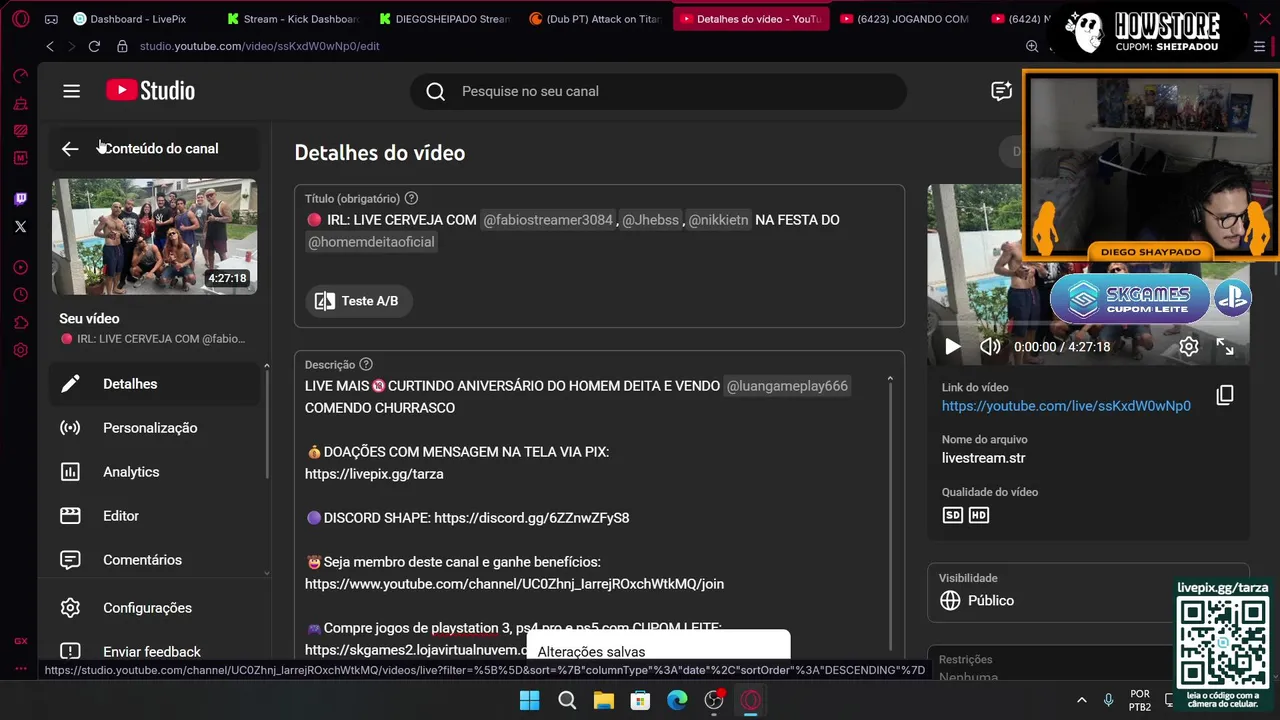This screenshot has height=720, width=1280.
Task: Reload the page with the refresh icon
Action: coord(94,46)
